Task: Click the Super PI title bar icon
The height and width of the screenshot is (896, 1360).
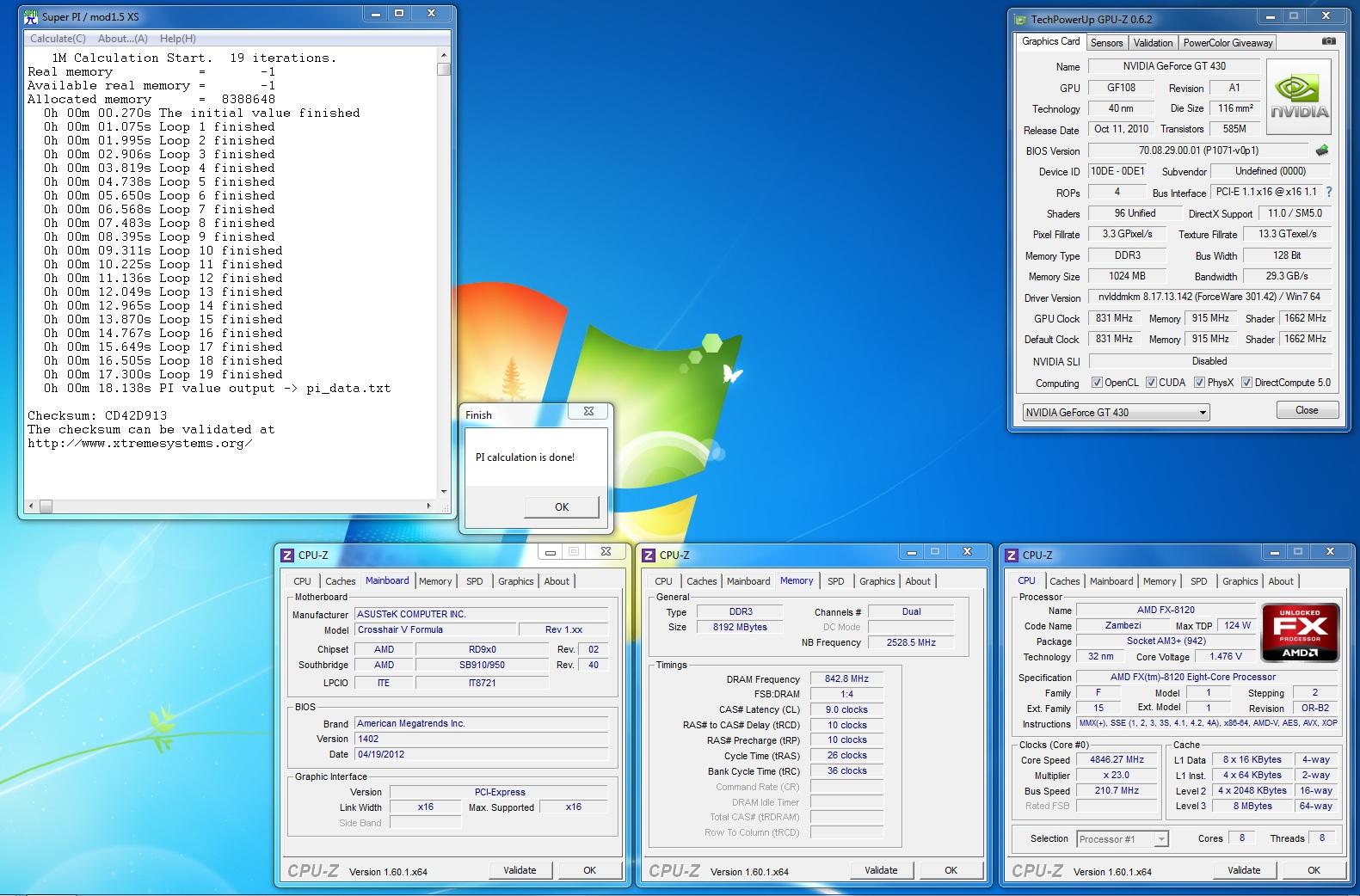Action: tap(31, 15)
